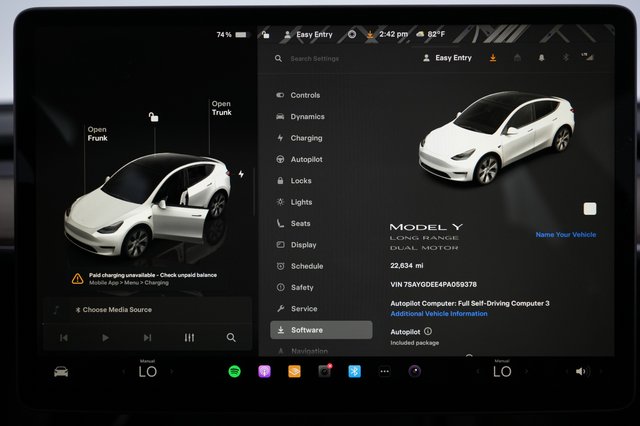Tap the info icon next to Autopilot
Viewport: 640px width, 426px height.
(428, 331)
